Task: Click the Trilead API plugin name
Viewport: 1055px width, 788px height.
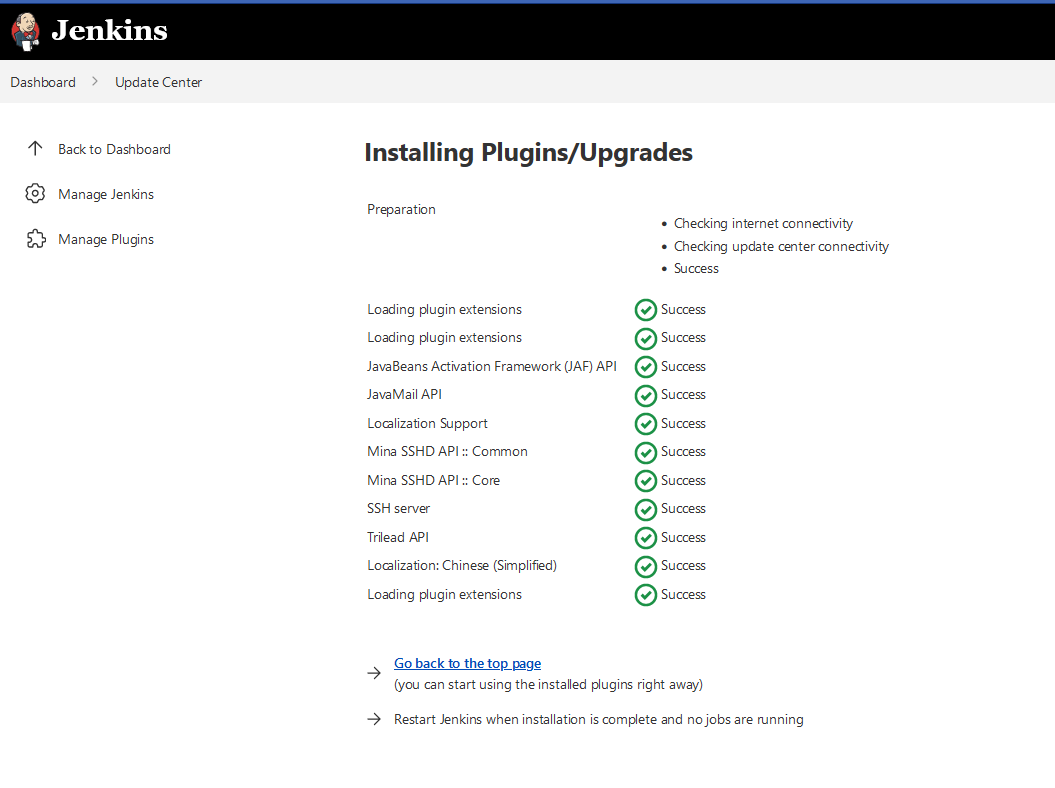Action: tap(398, 537)
